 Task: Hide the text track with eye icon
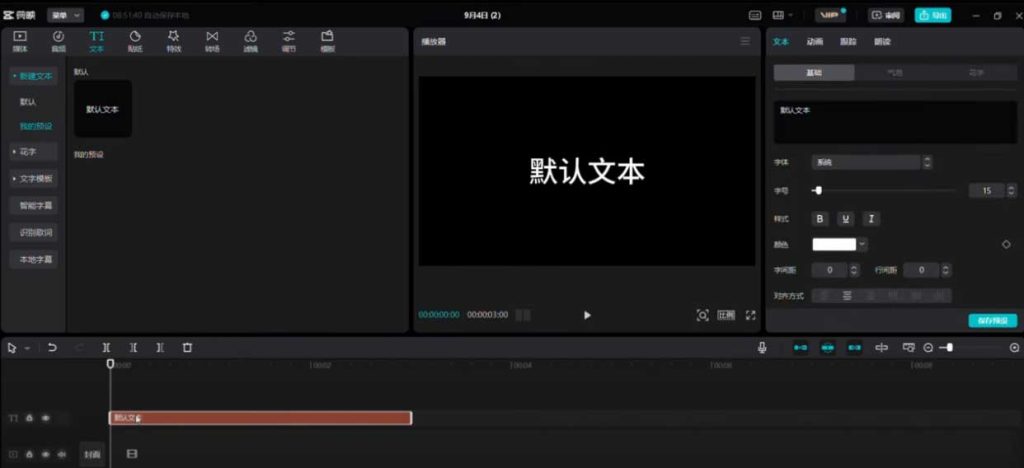point(45,418)
